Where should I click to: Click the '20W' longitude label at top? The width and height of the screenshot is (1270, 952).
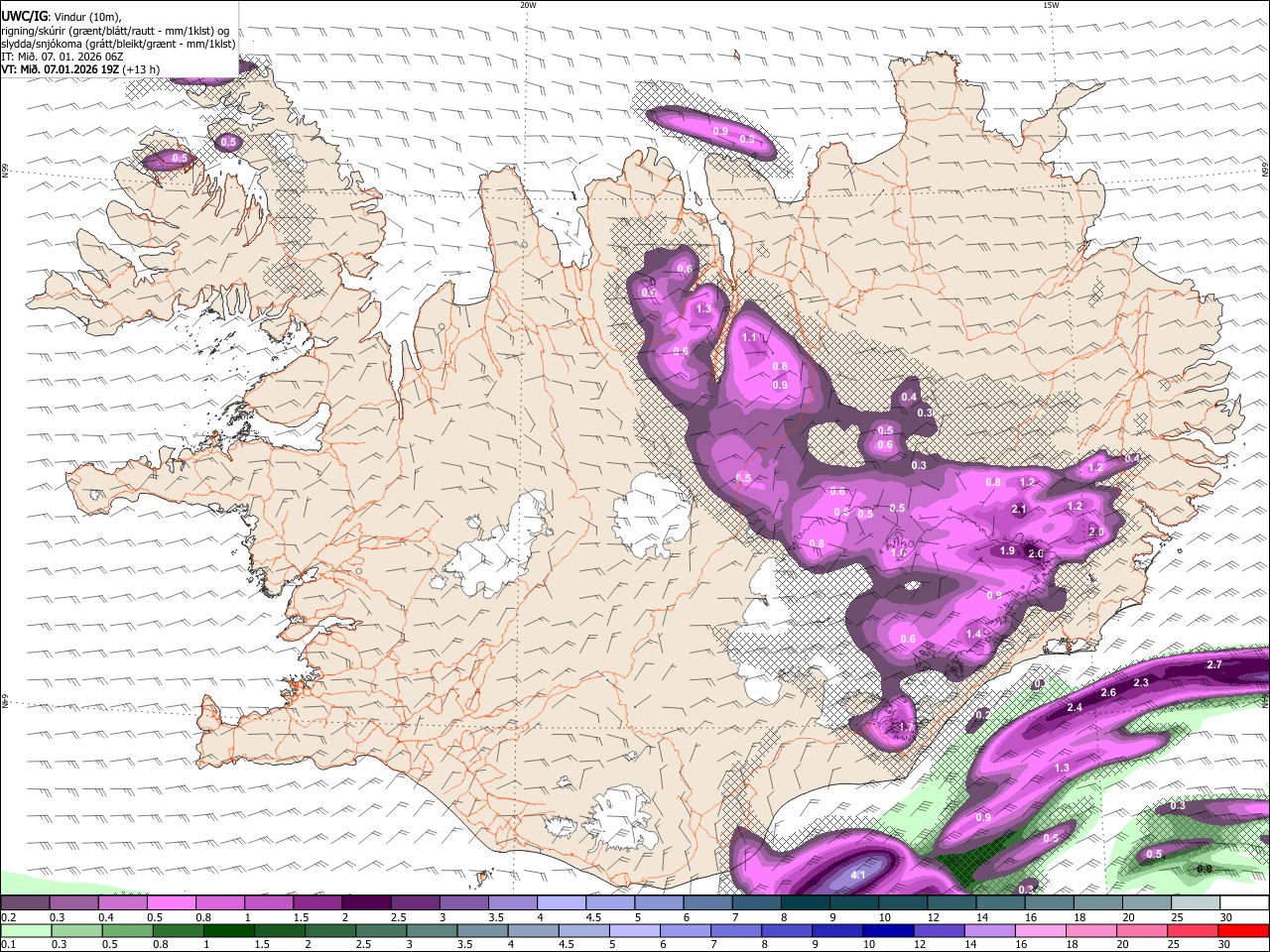coord(528,5)
